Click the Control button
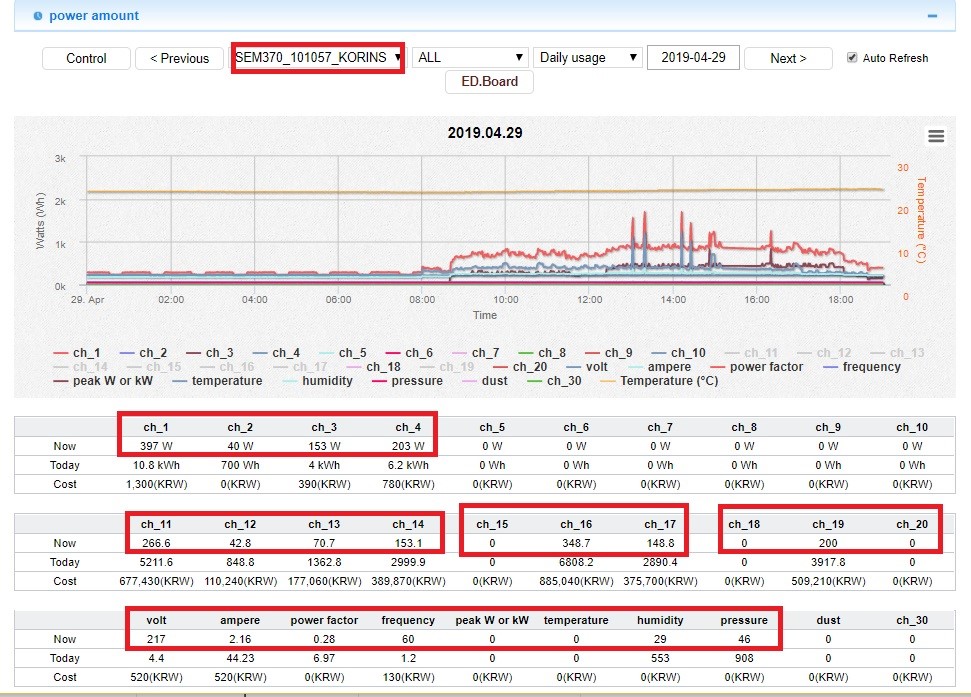Screen dimensions: 971x697 tap(87, 58)
